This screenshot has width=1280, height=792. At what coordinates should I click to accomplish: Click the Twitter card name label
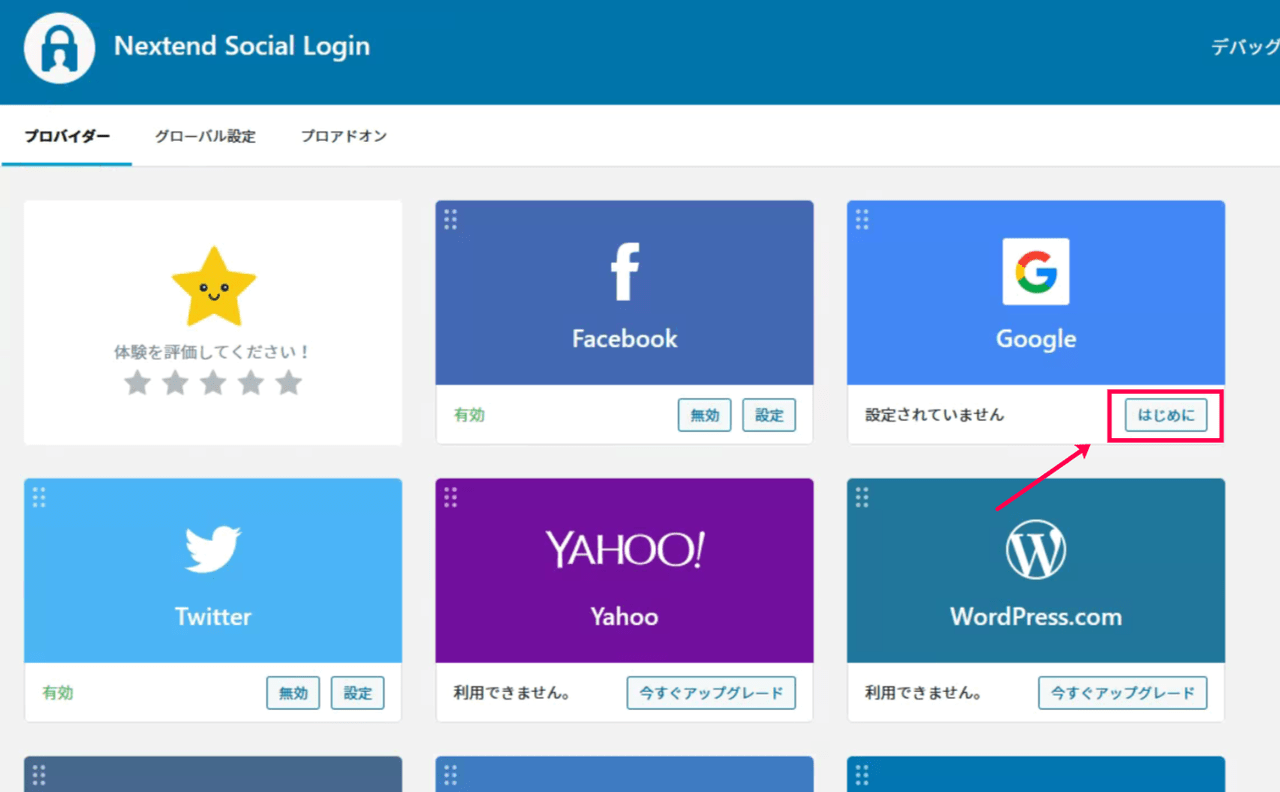tap(213, 617)
